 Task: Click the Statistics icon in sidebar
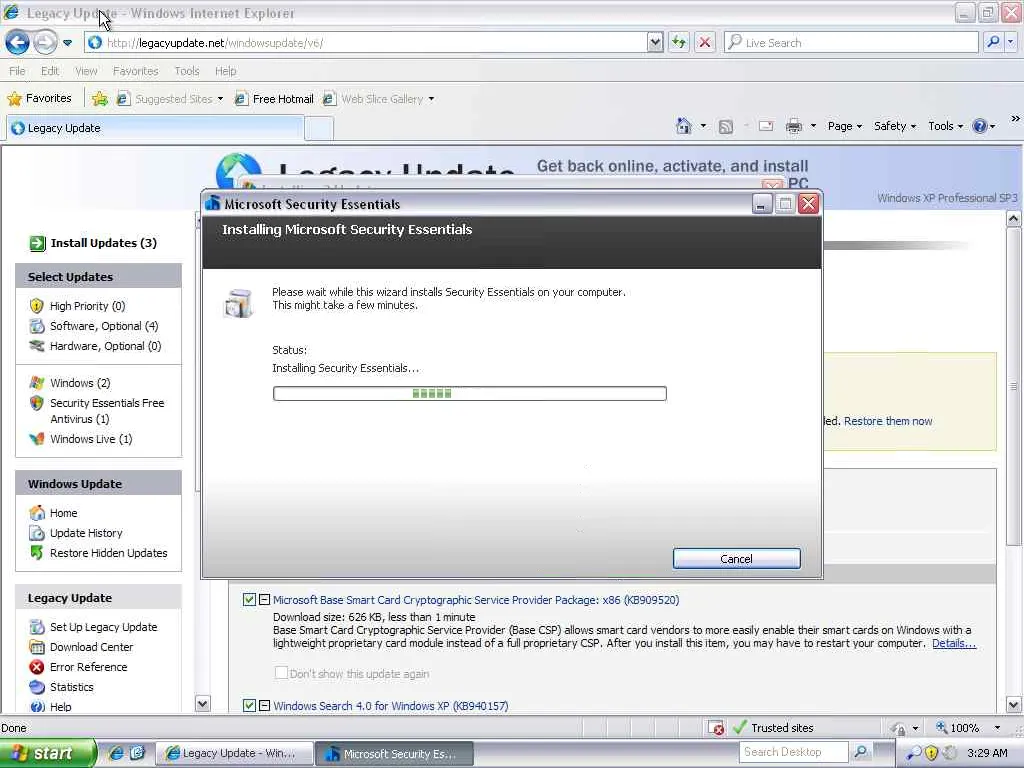[37, 687]
